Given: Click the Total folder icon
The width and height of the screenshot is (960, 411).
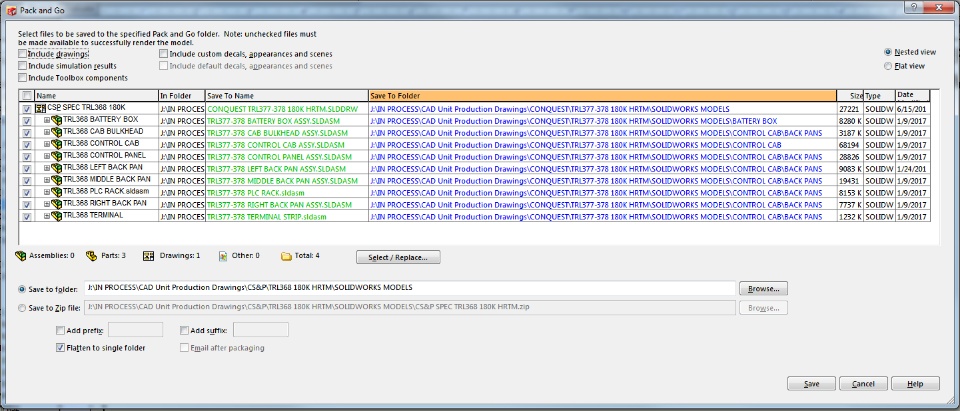Looking at the screenshot, I should click(x=286, y=256).
